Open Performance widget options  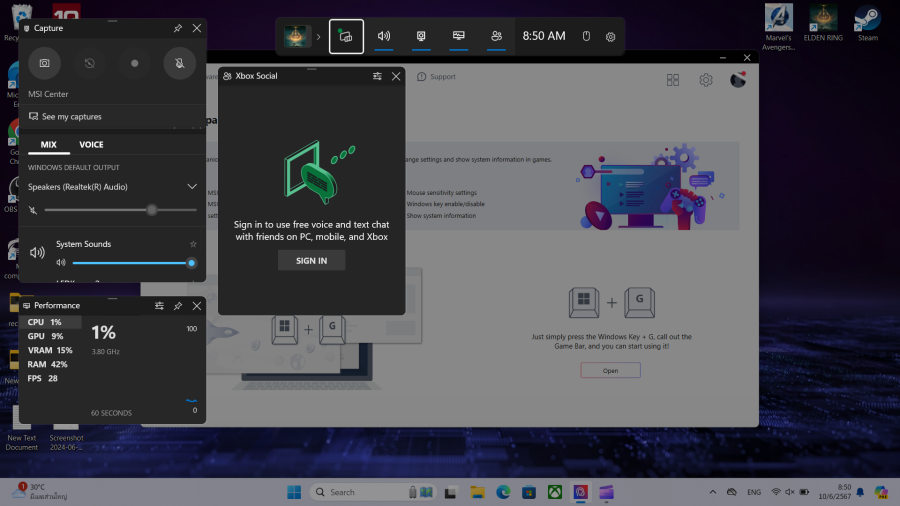click(159, 305)
